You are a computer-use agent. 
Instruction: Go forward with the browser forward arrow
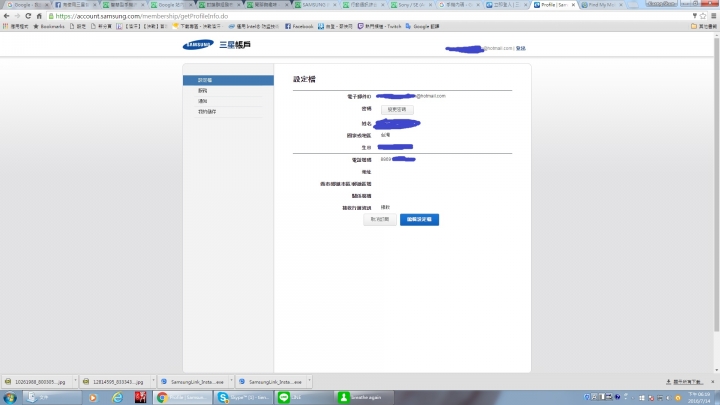[17, 16]
